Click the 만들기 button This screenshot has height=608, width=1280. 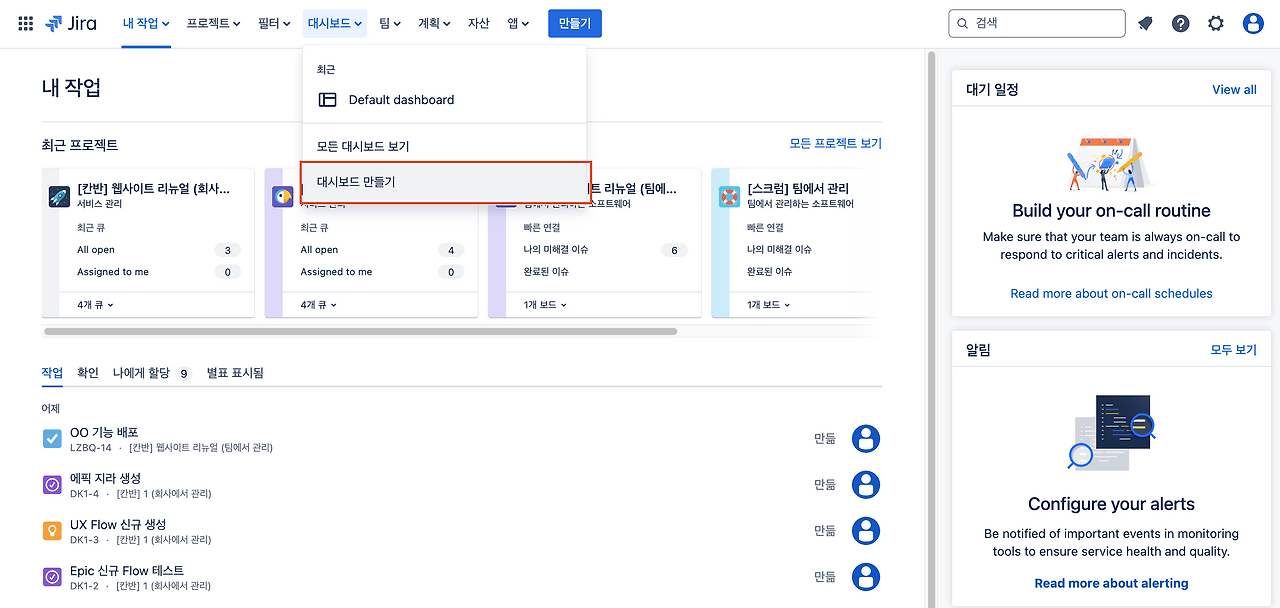point(575,22)
